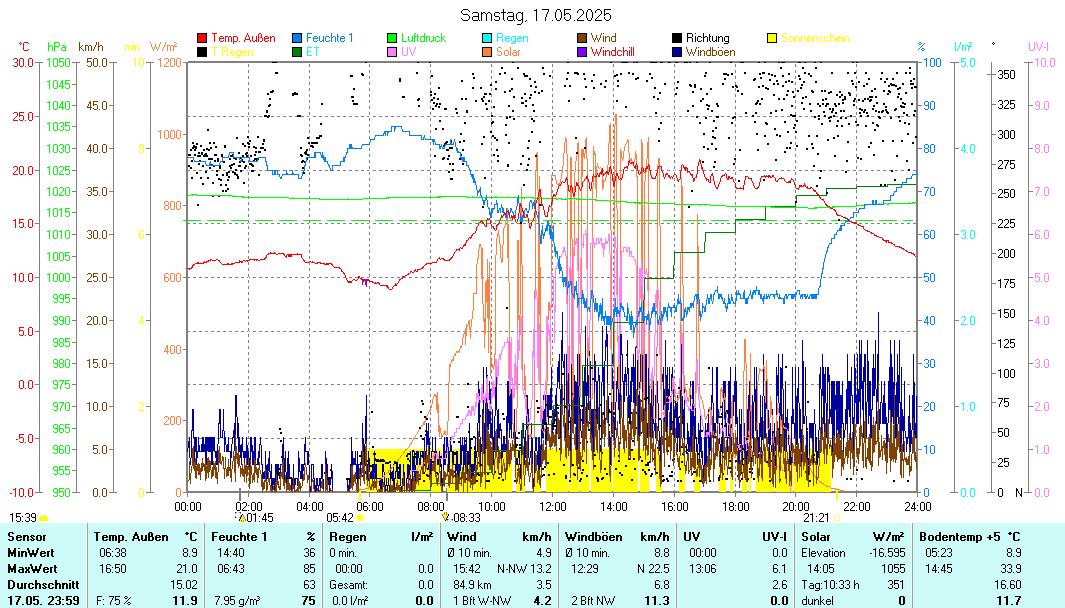
Task: Click the Richtung legend label
Action: tap(707, 38)
